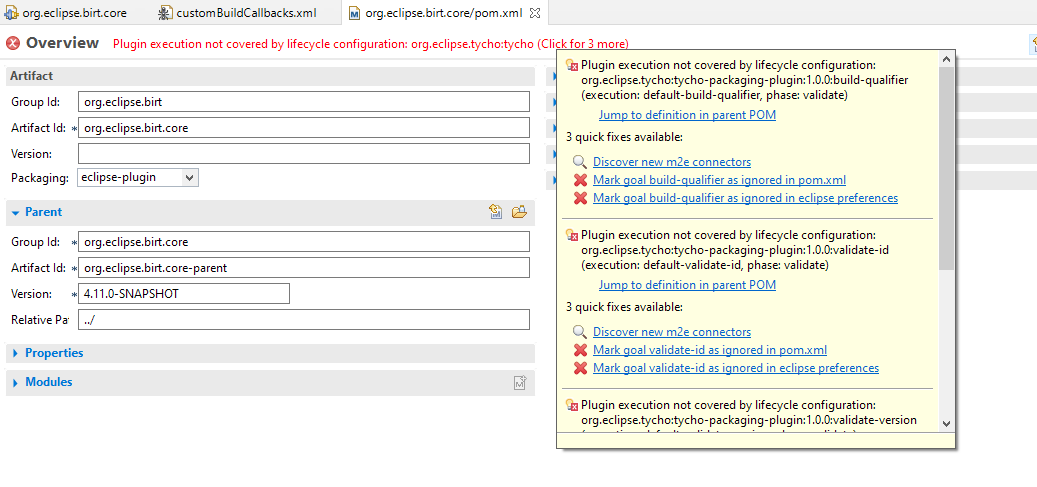This screenshot has height=487, width=1037.
Task: Click the new module icon in Modules section
Action: (x=519, y=382)
